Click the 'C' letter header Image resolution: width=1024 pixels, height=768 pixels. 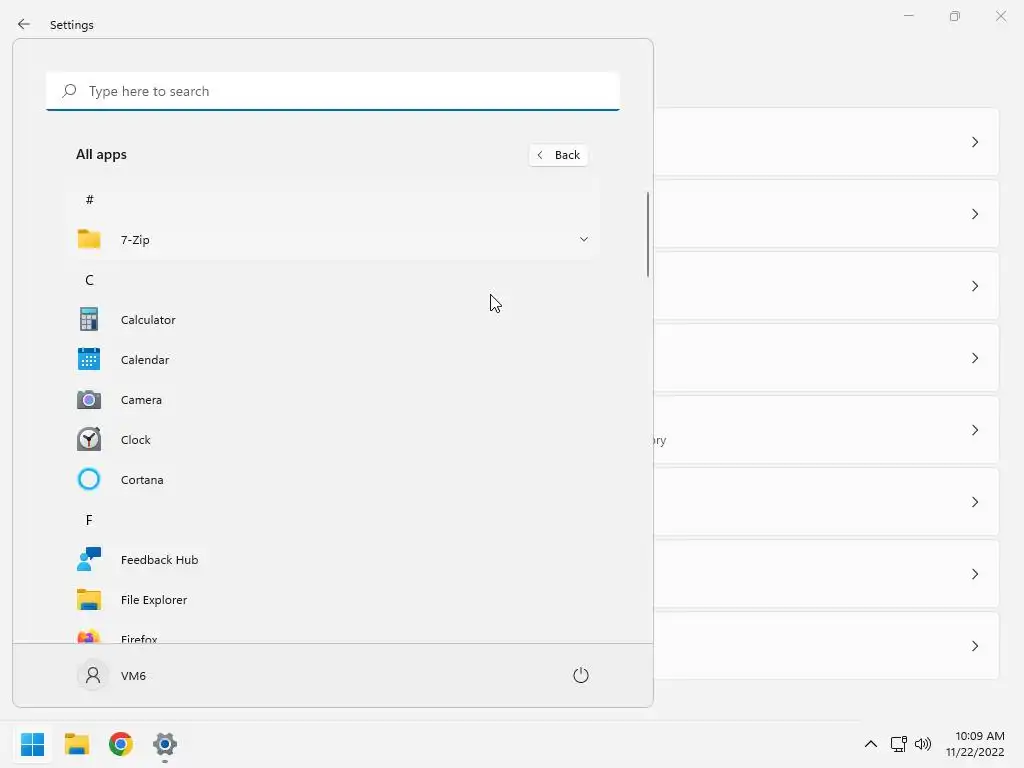click(89, 280)
